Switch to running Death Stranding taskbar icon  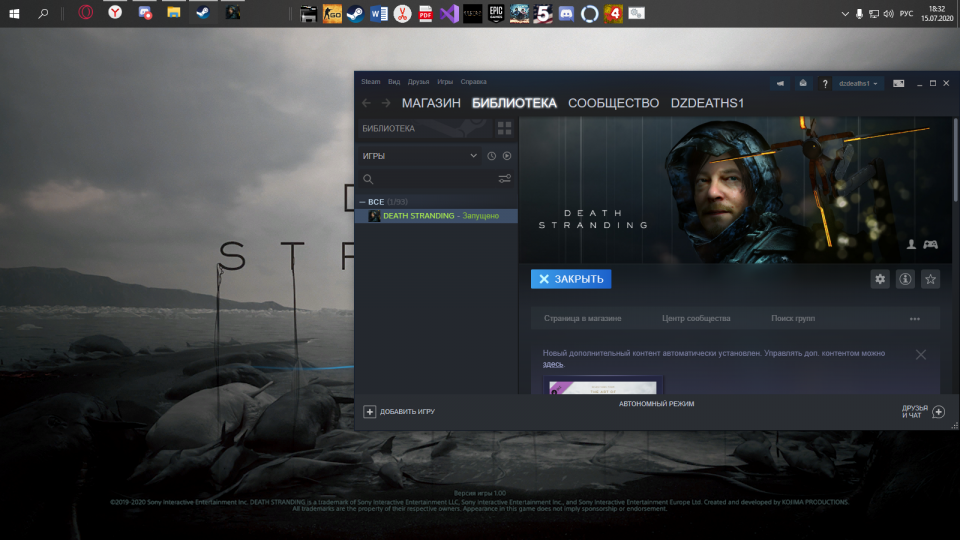pyautogui.click(x=233, y=13)
